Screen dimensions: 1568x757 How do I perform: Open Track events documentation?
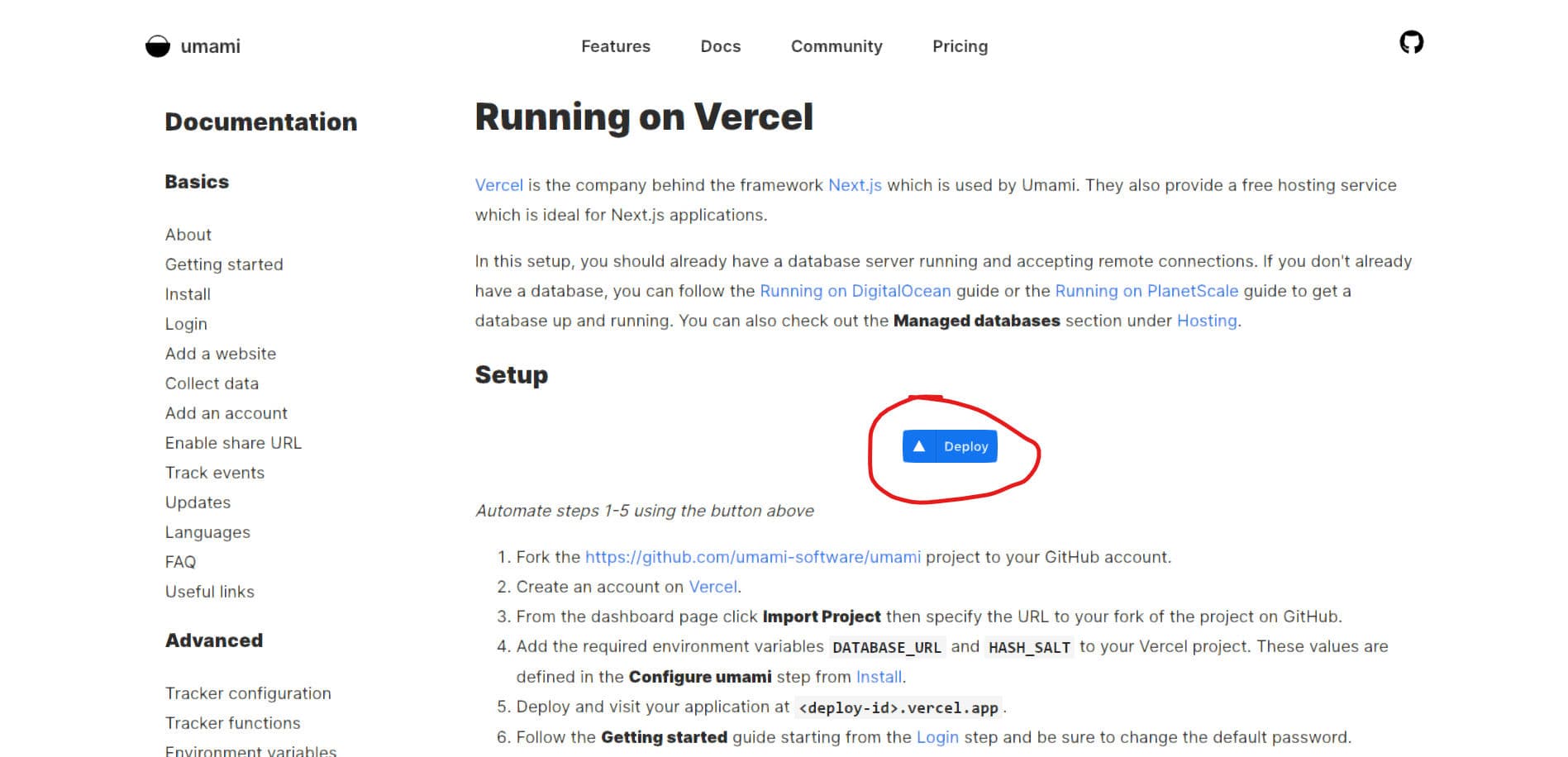pyautogui.click(x=215, y=473)
